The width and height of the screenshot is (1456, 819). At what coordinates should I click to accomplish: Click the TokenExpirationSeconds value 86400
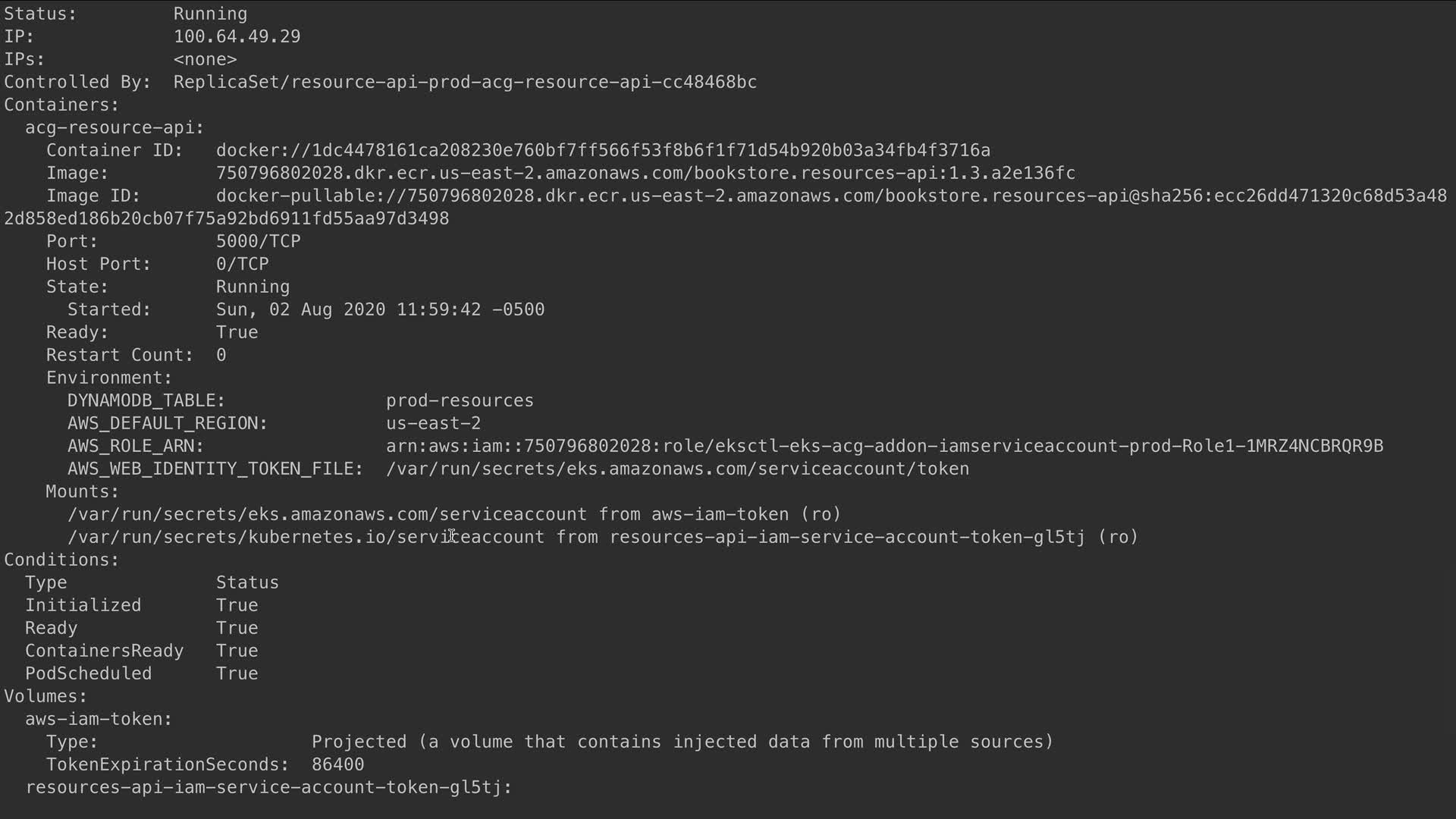coord(337,764)
